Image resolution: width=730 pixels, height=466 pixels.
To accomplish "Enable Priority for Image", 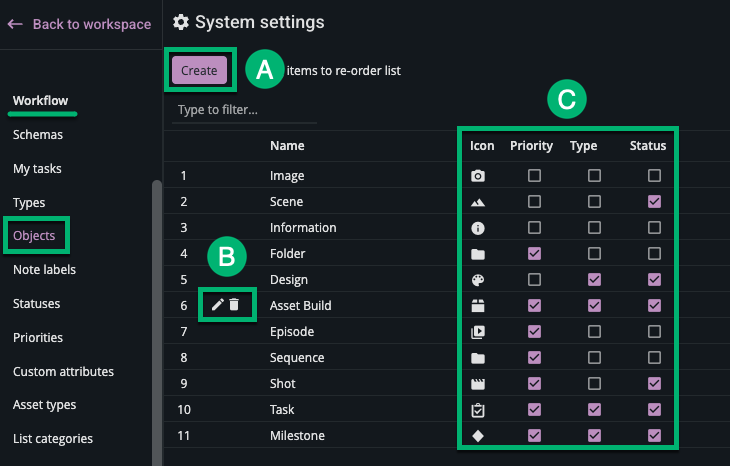I will click(534, 176).
